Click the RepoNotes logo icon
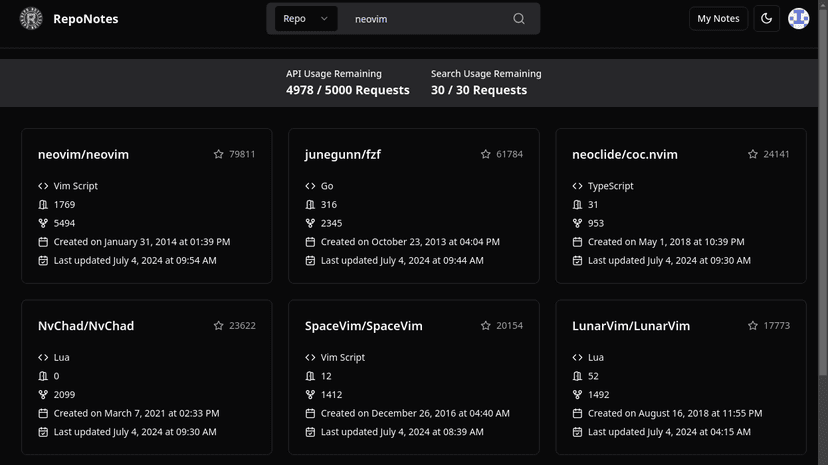Screen dimensions: 828x465 click(31, 18)
